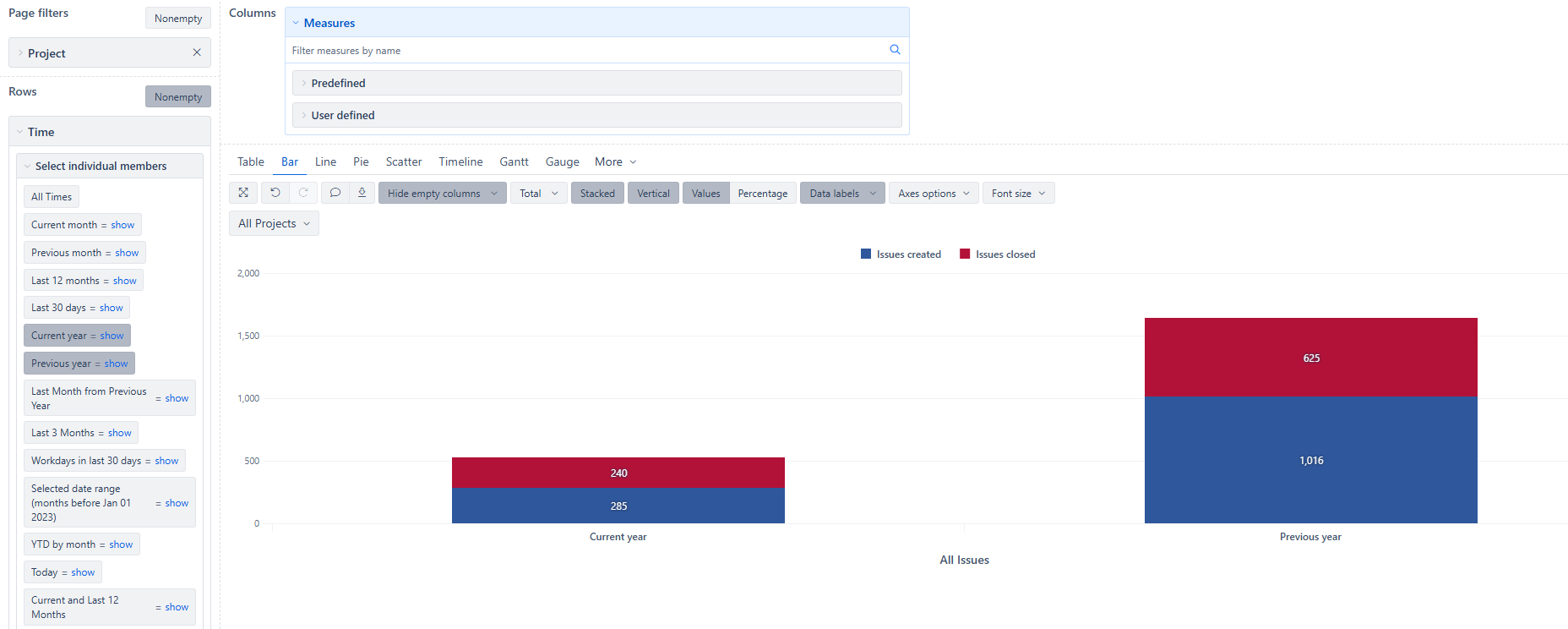This screenshot has width=1568, height=629.
Task: Toggle the Vertical orientation button
Action: [653, 193]
